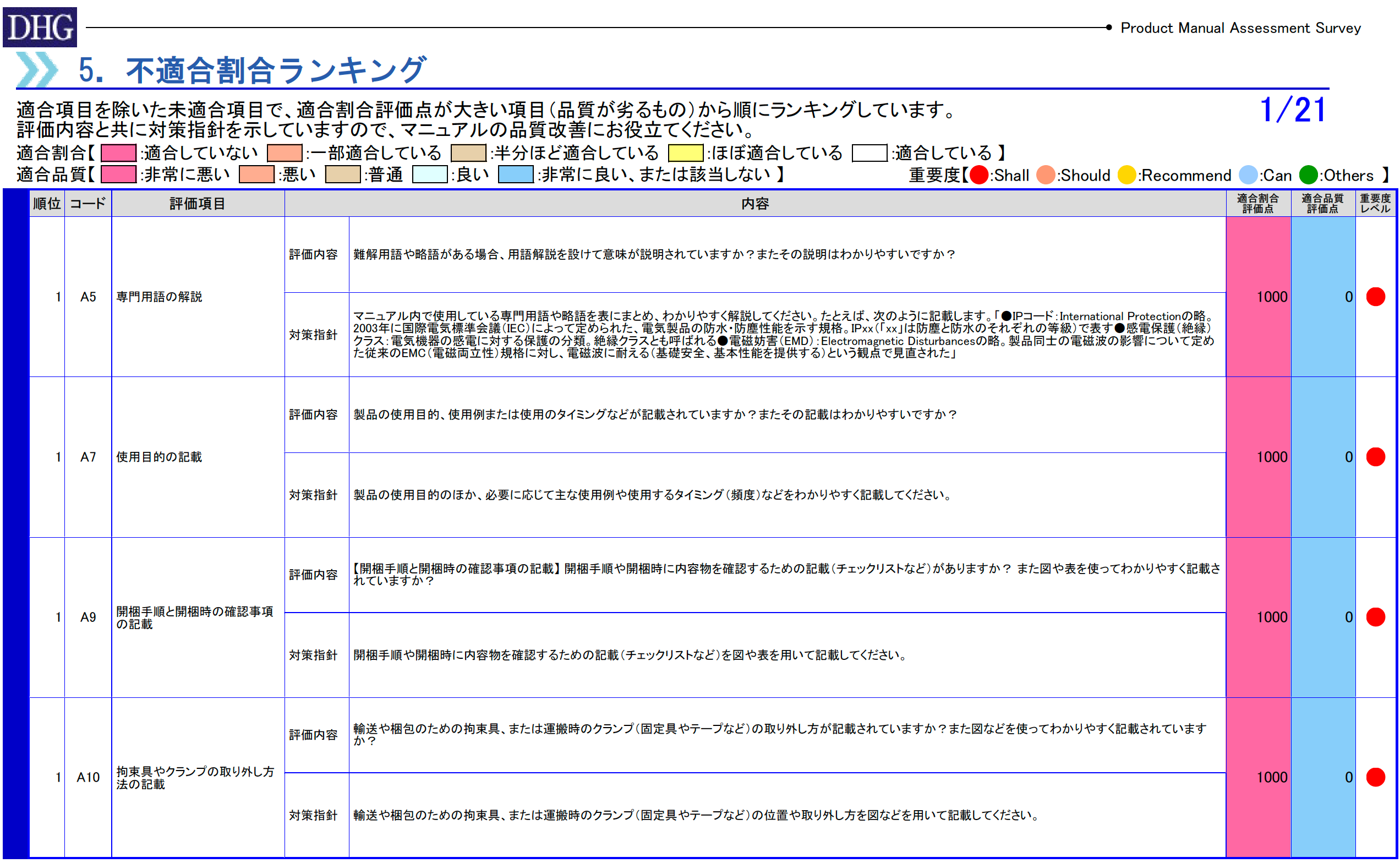Viewport: 1400px width, 863px height.
Task: Click the red Shall legend circle
Action: coord(978,174)
